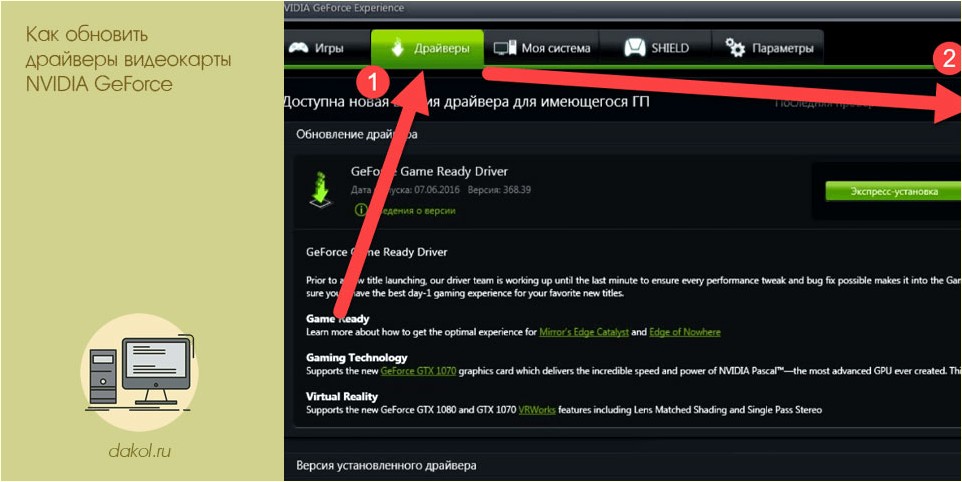Screen dimensions: 962x482
Task: Switch to the Драйверы tab
Action: pyautogui.click(x=427, y=48)
